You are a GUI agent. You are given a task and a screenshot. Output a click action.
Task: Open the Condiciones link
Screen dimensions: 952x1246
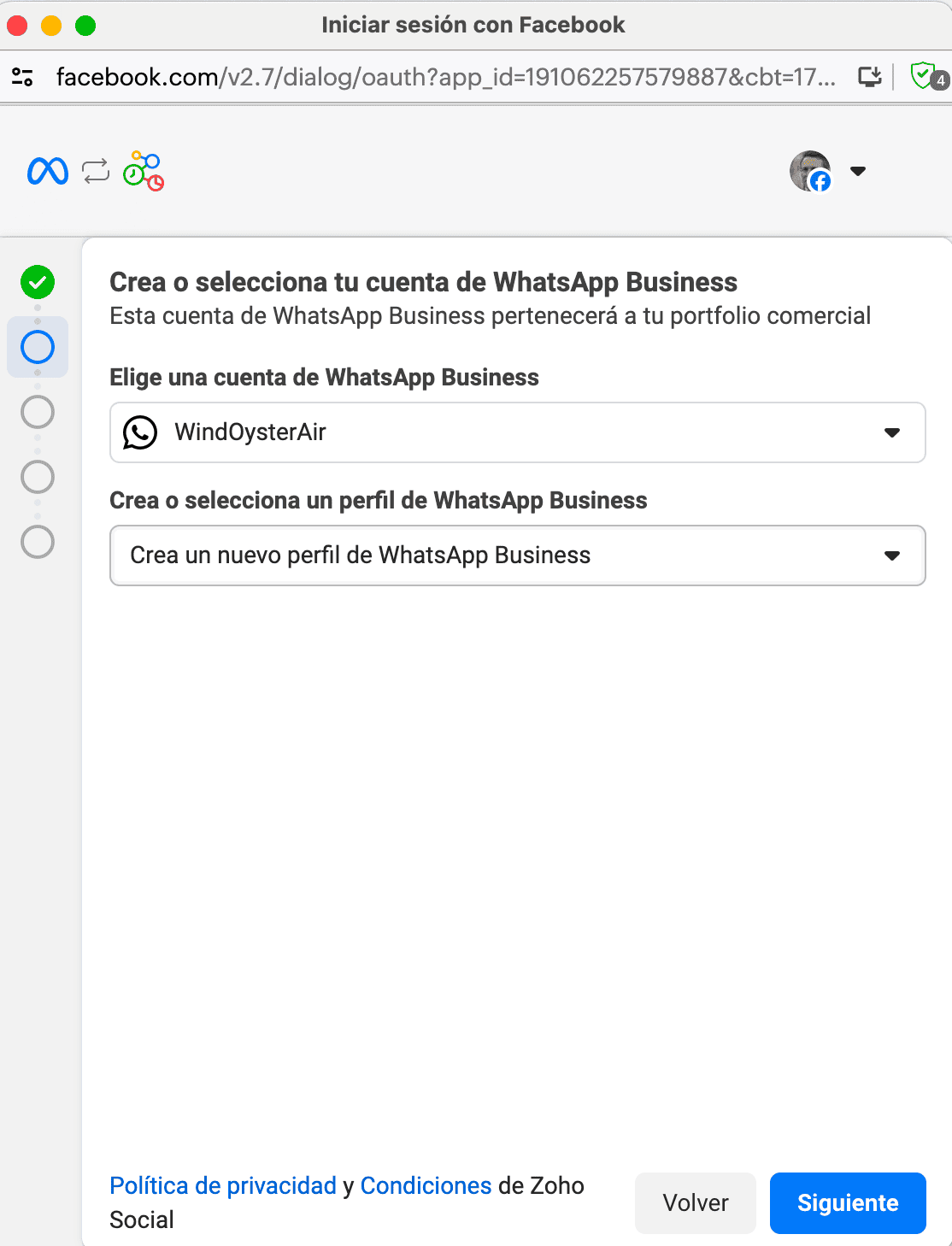(x=426, y=1185)
